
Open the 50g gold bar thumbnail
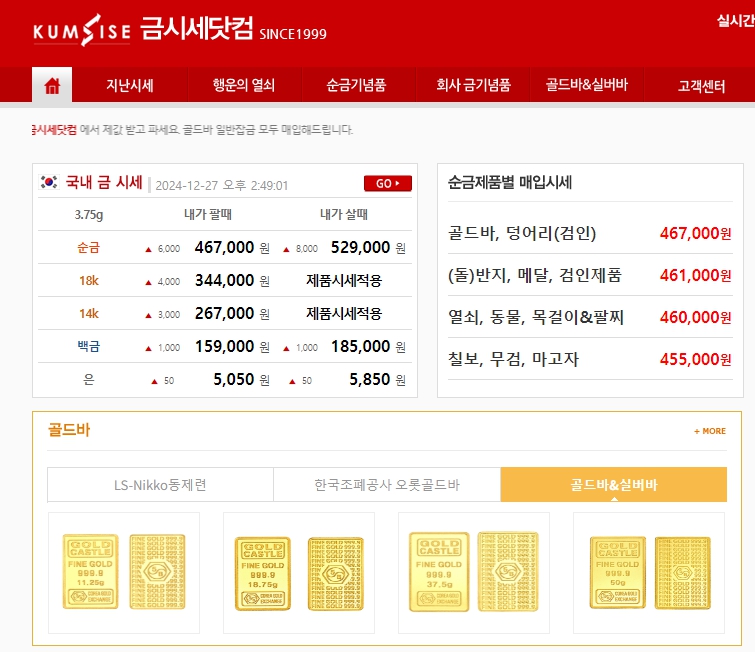click(649, 573)
